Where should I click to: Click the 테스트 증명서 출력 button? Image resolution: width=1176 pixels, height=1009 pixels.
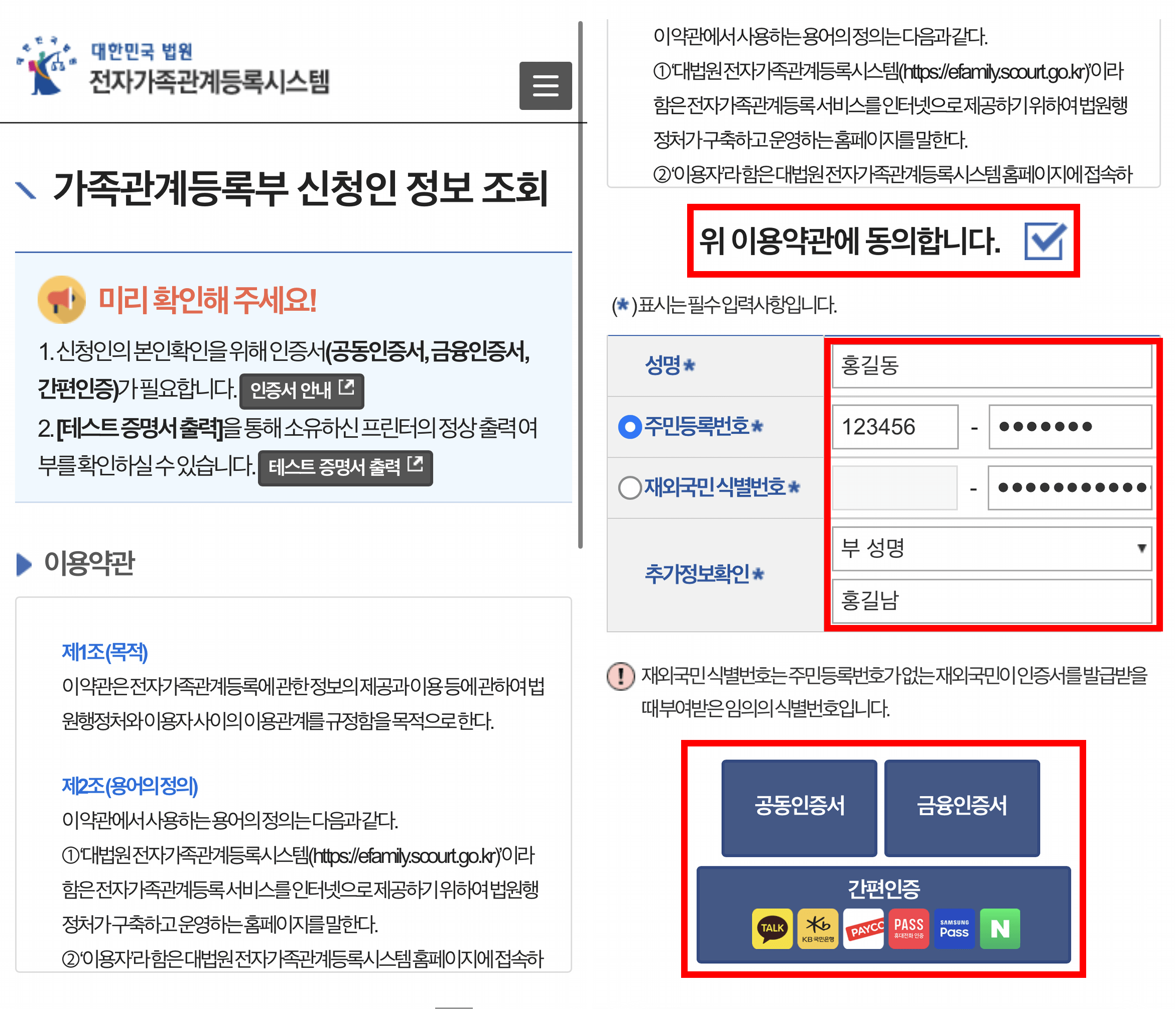coord(345,468)
